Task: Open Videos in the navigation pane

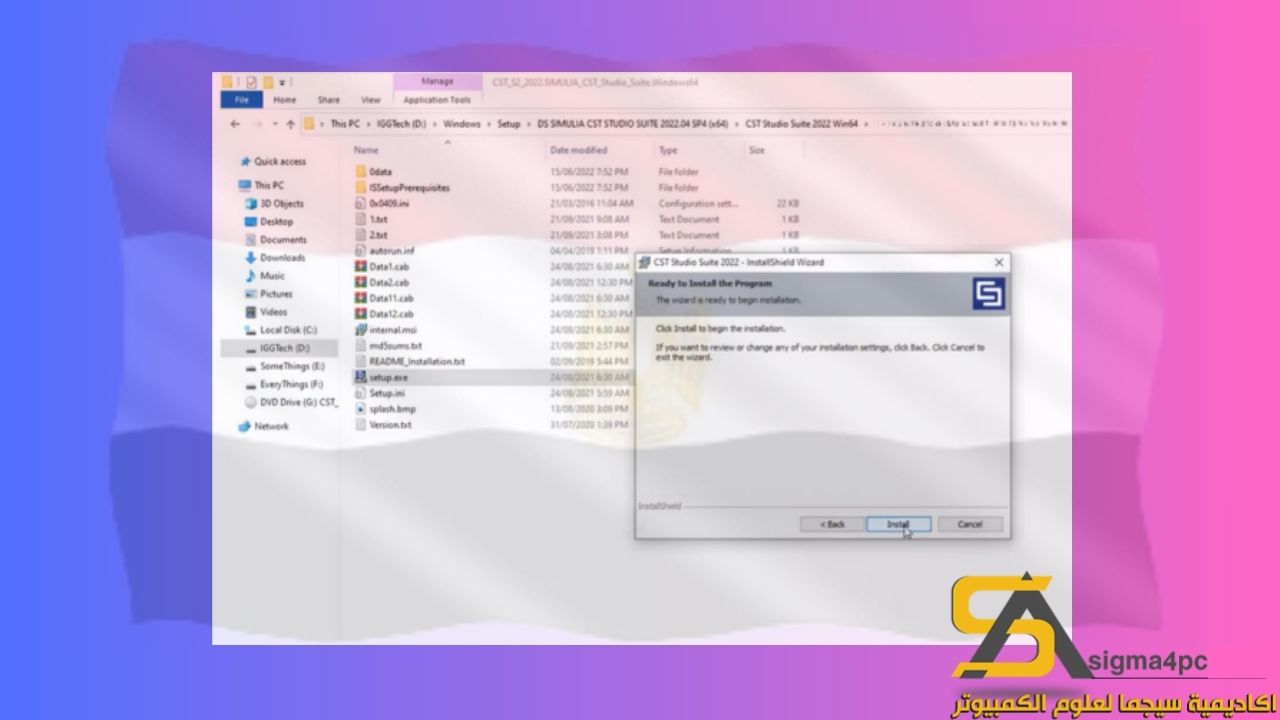Action: tap(273, 311)
